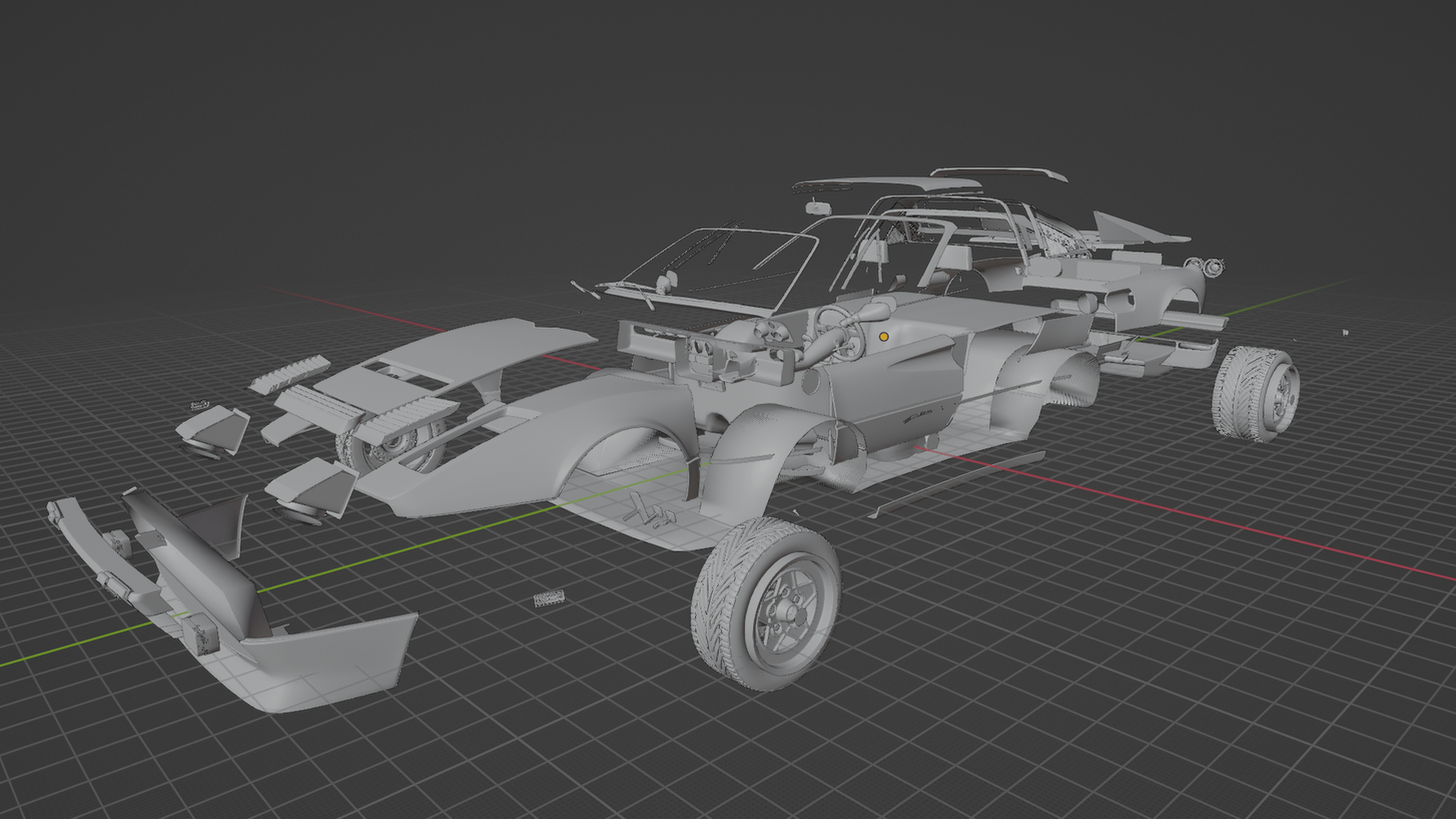Select the rear wheel standing apart at right

[1256, 394]
